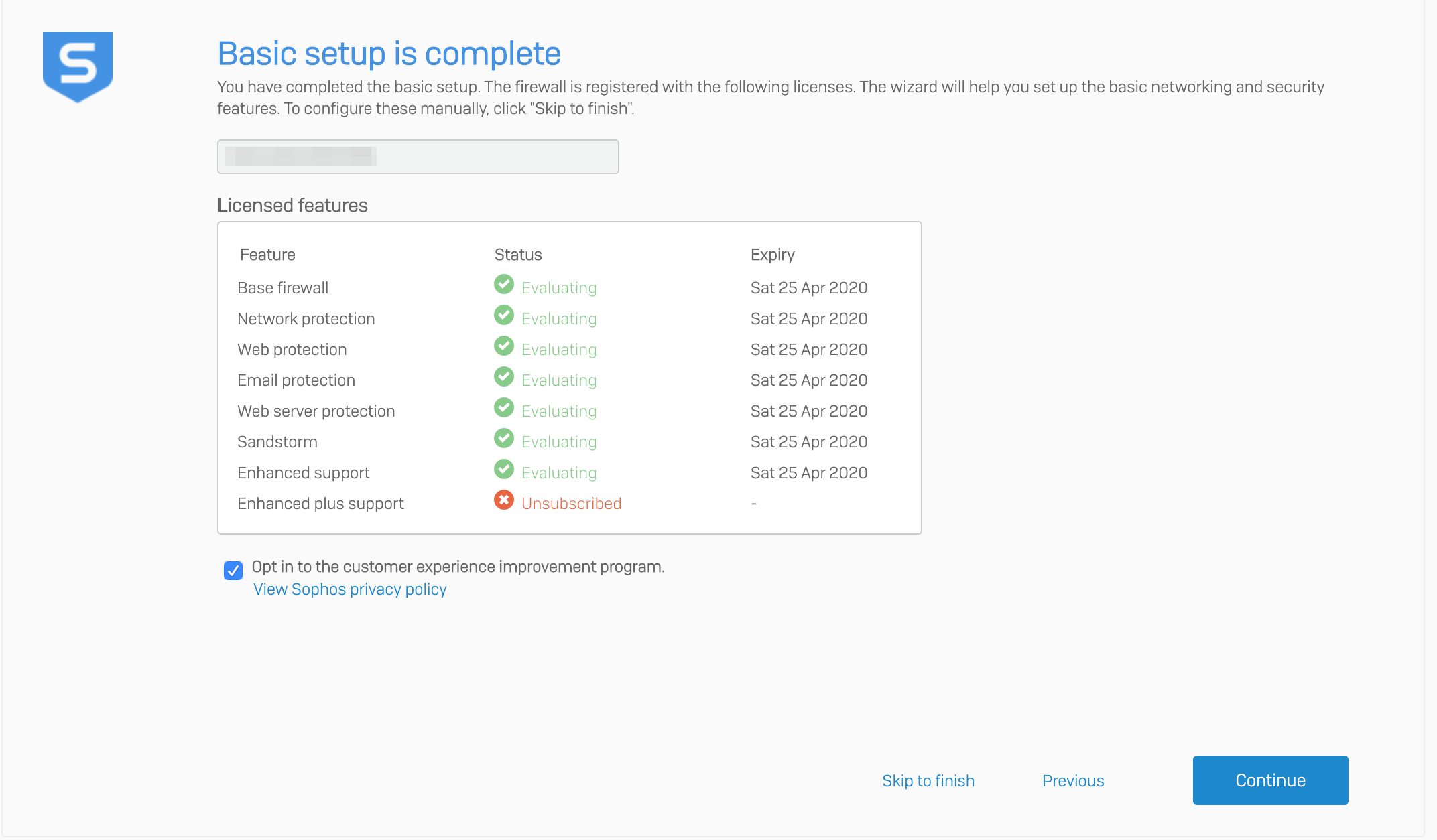Viewport: 1437px width, 840px height.
Task: Click the expiry date for Email protection
Action: [x=809, y=380]
